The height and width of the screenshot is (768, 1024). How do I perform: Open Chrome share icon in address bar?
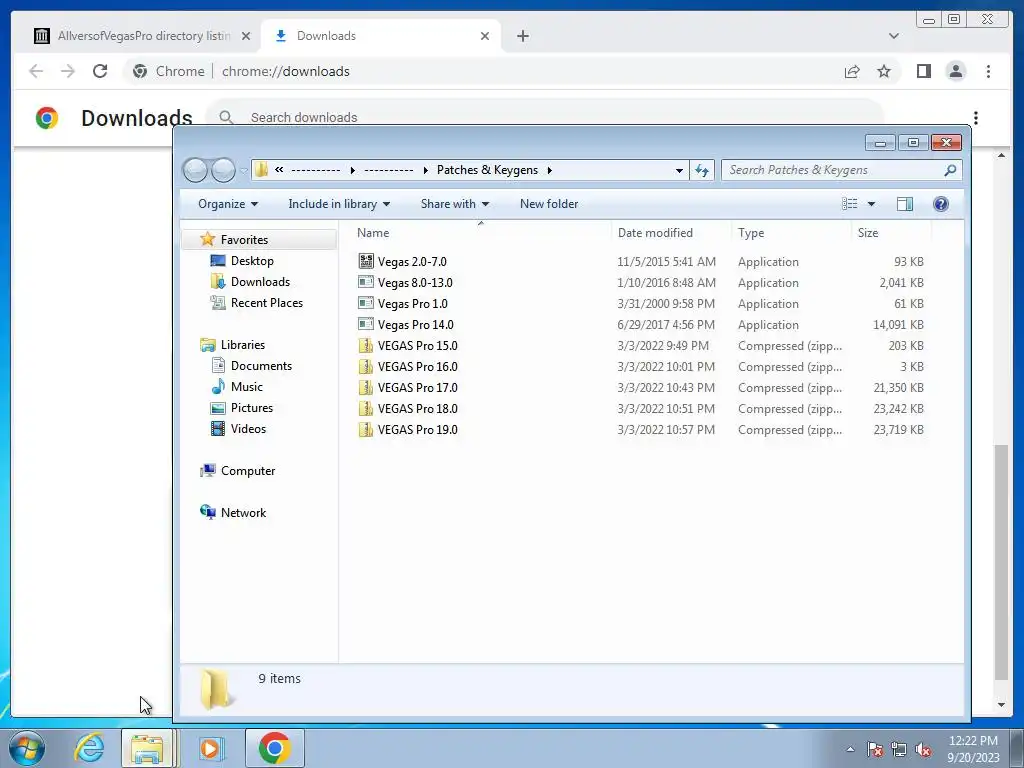[852, 71]
